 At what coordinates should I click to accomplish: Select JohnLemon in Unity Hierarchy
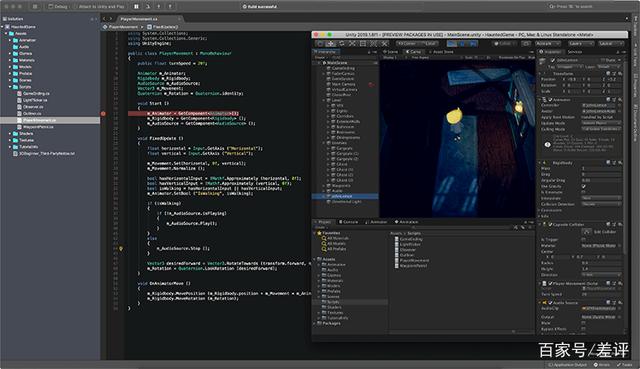point(345,196)
